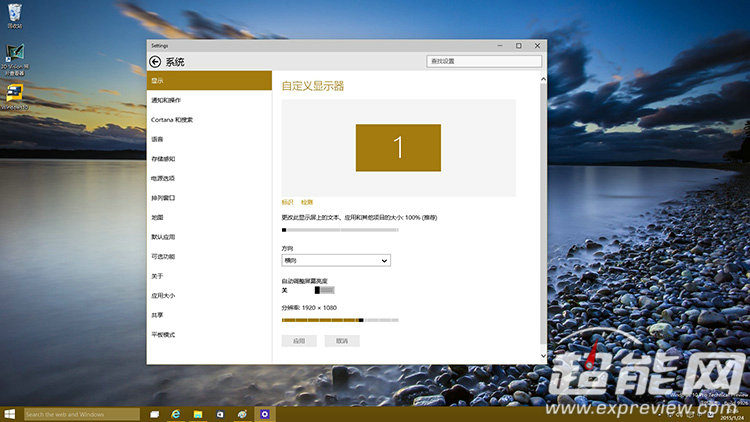Image resolution: width=750 pixels, height=422 pixels.
Task: Go to 电源选项 in the sidebar
Action: [163, 178]
